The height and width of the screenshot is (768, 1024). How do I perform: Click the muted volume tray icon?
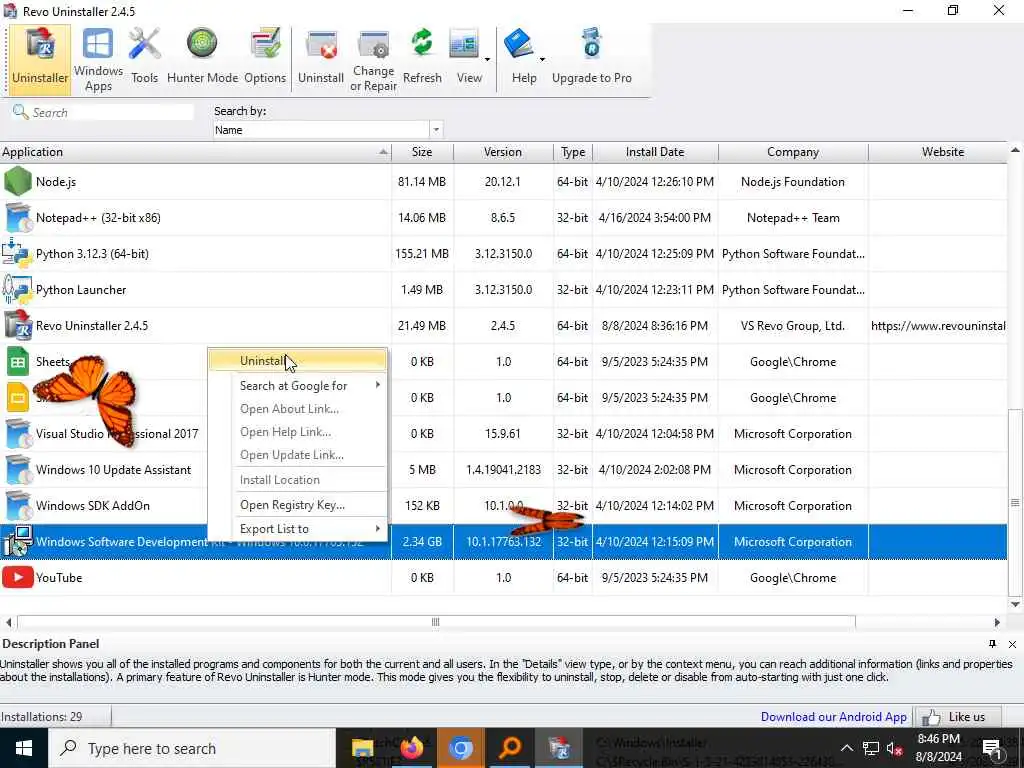pyautogui.click(x=894, y=748)
